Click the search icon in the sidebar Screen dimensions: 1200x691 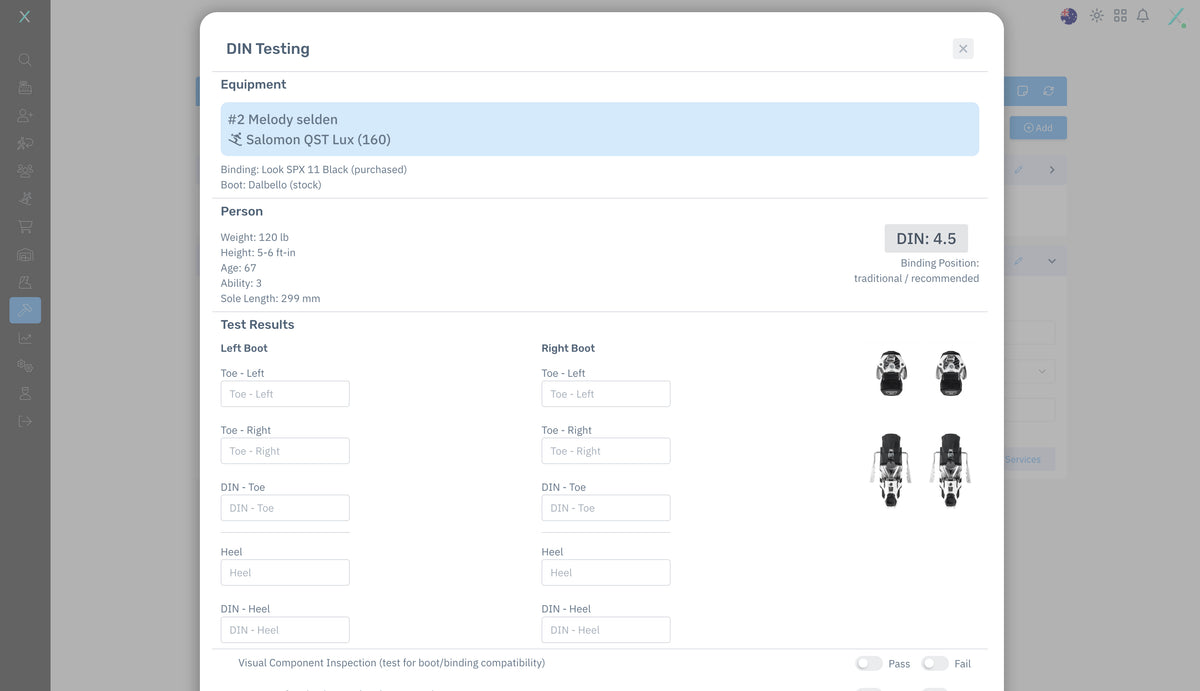25,60
